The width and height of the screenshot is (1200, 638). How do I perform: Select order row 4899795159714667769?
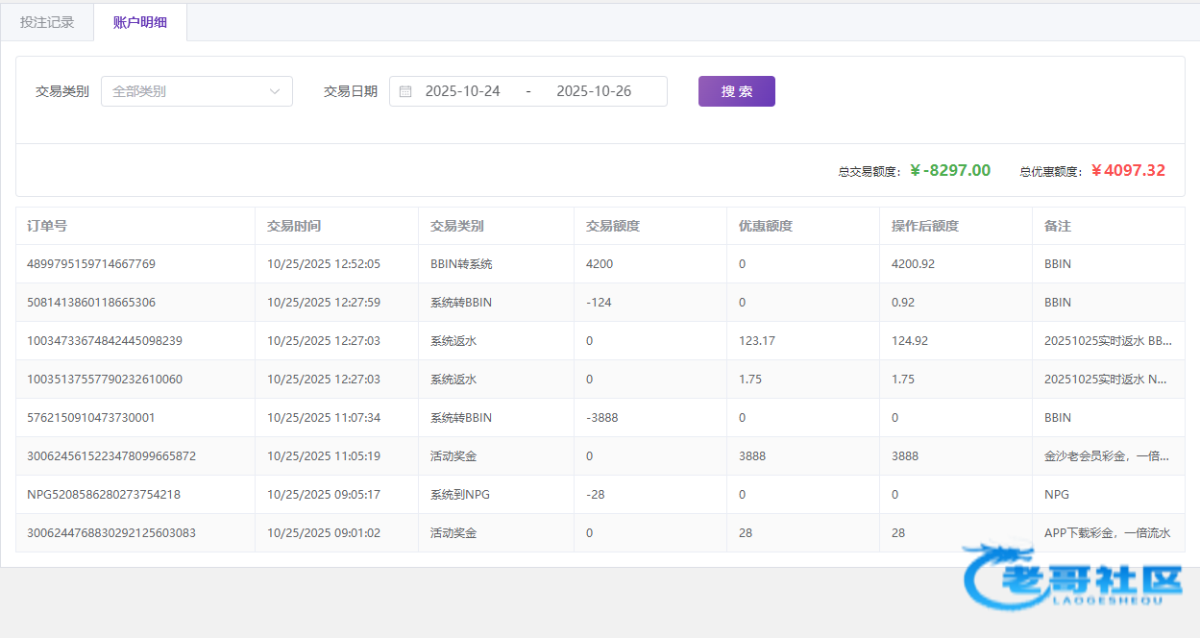[91, 264]
